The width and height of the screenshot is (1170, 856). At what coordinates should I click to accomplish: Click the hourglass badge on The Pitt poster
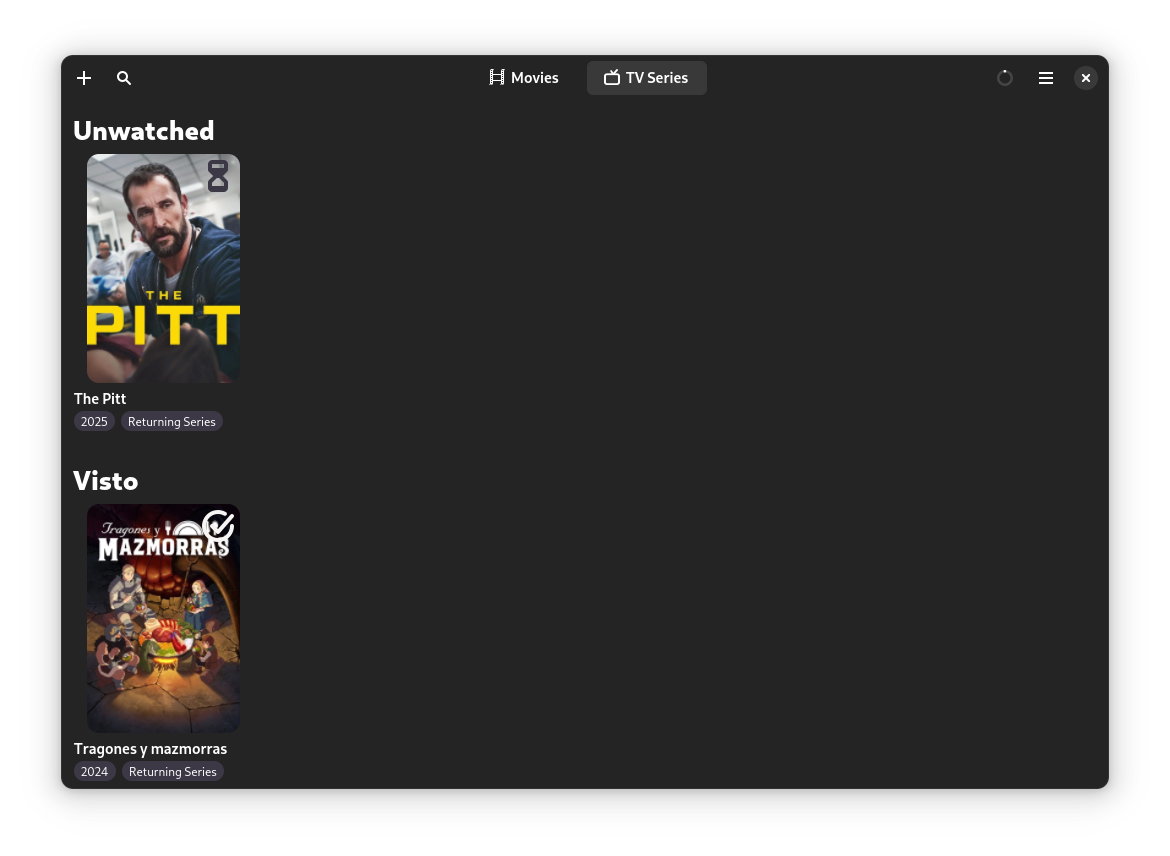[218, 176]
